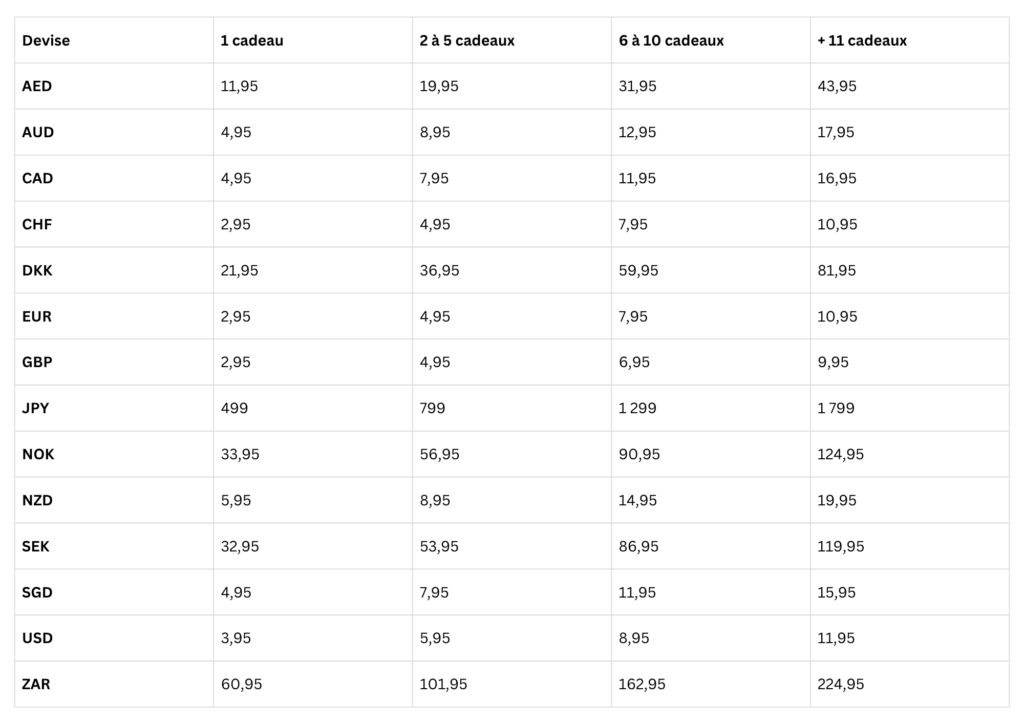
Task: Click the SGD value 15,95
Action: pos(837,593)
